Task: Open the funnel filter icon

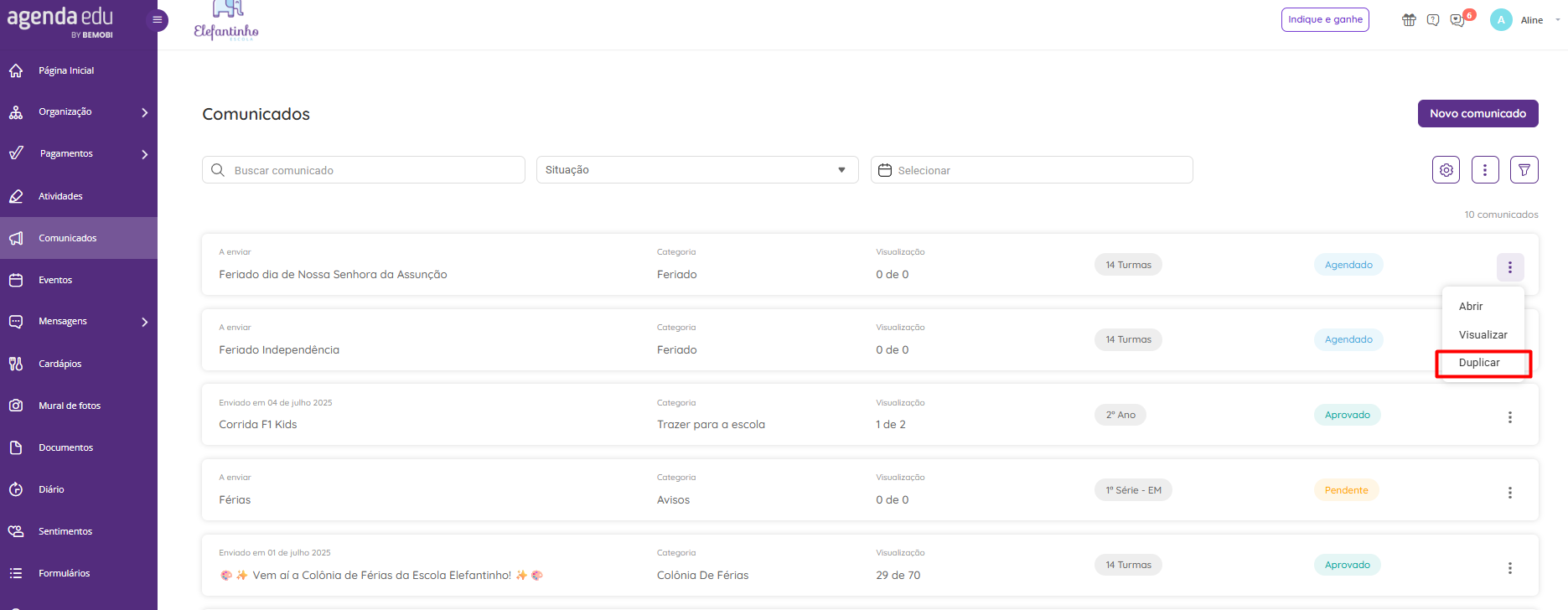Action: point(1524,169)
